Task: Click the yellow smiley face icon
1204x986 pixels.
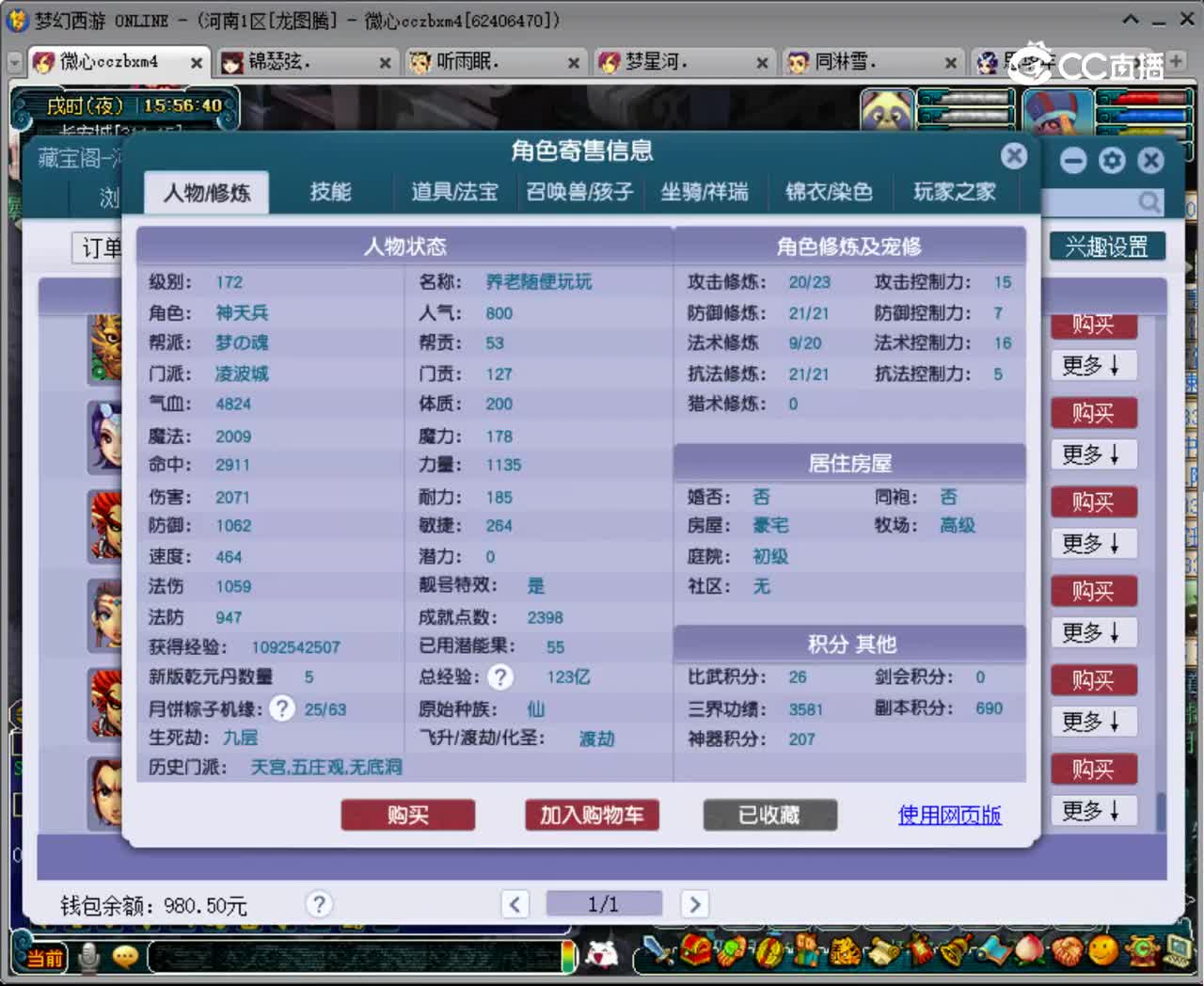Action: click(1103, 952)
